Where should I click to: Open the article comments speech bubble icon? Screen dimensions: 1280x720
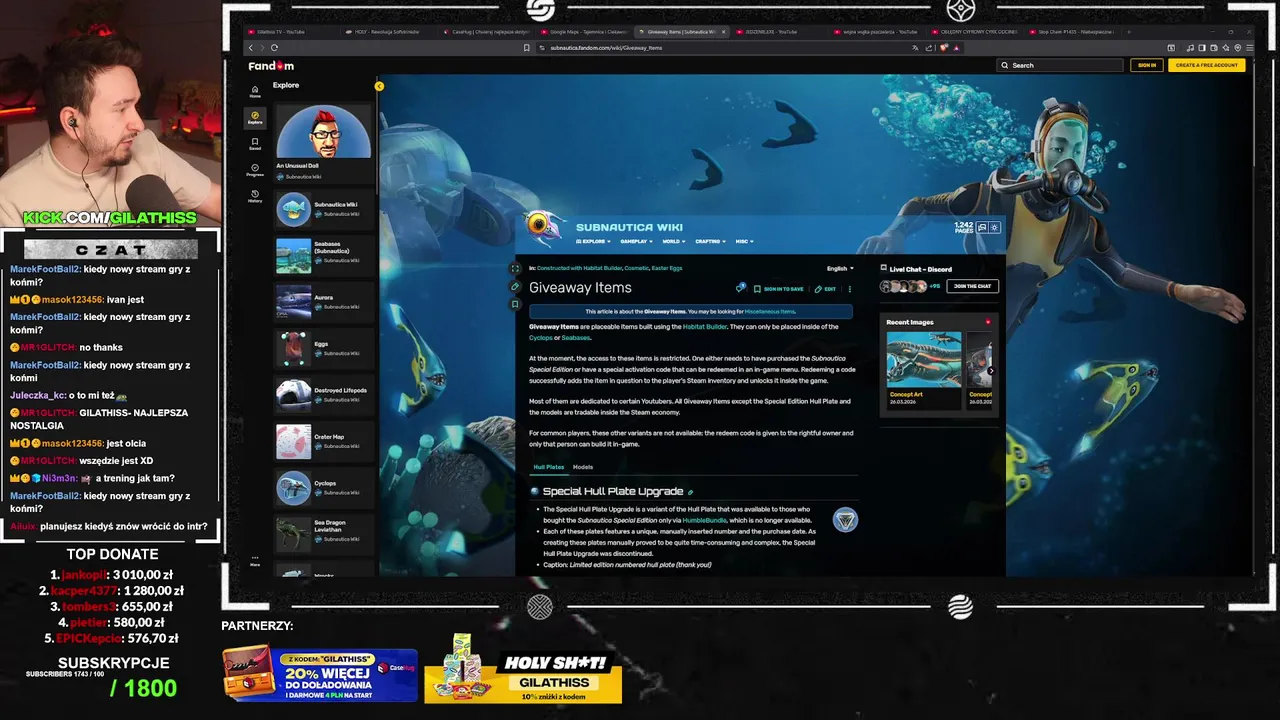[741, 288]
